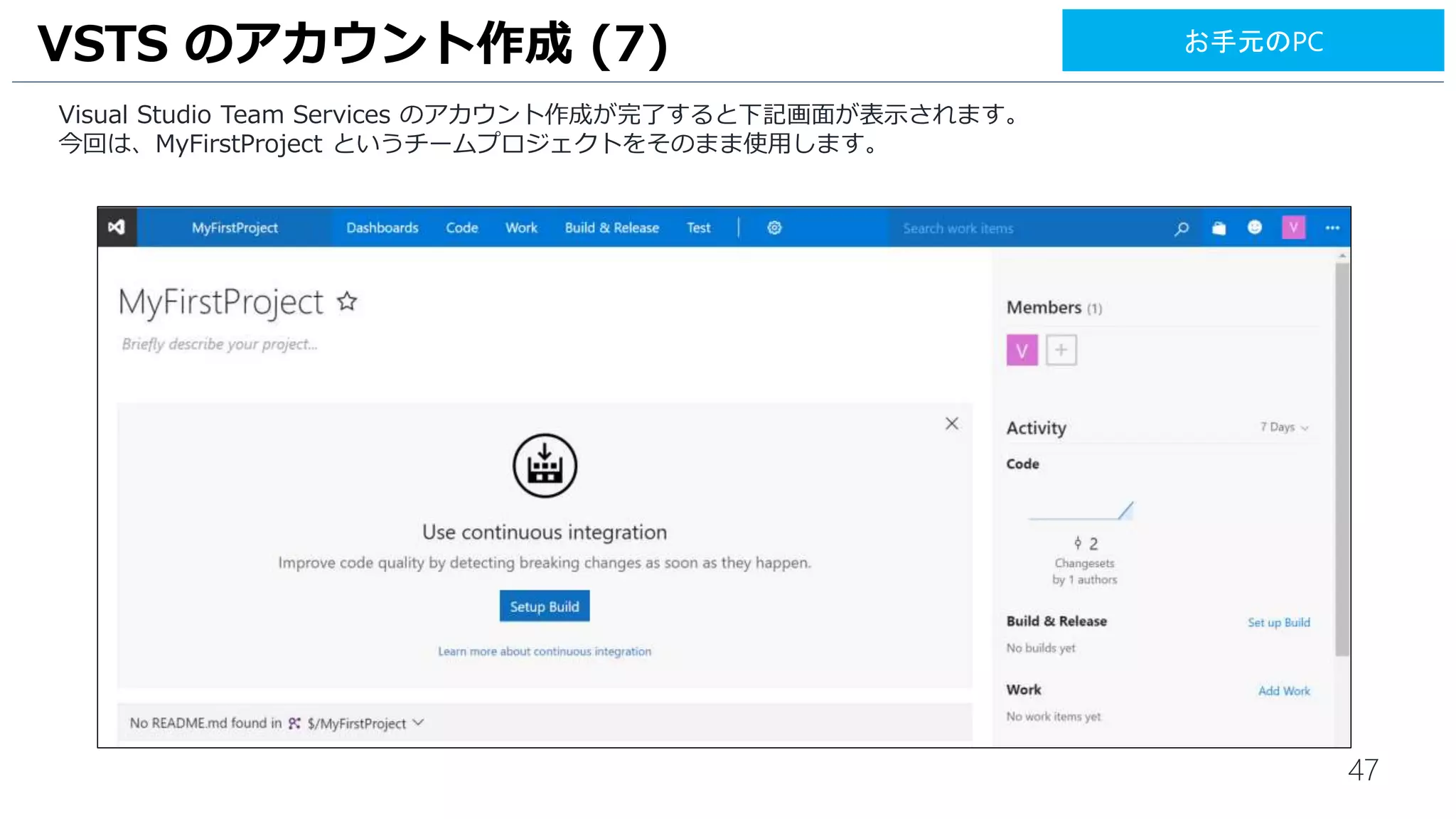1456x819 pixels.
Task: Click the Add Work link
Action: 1284,690
